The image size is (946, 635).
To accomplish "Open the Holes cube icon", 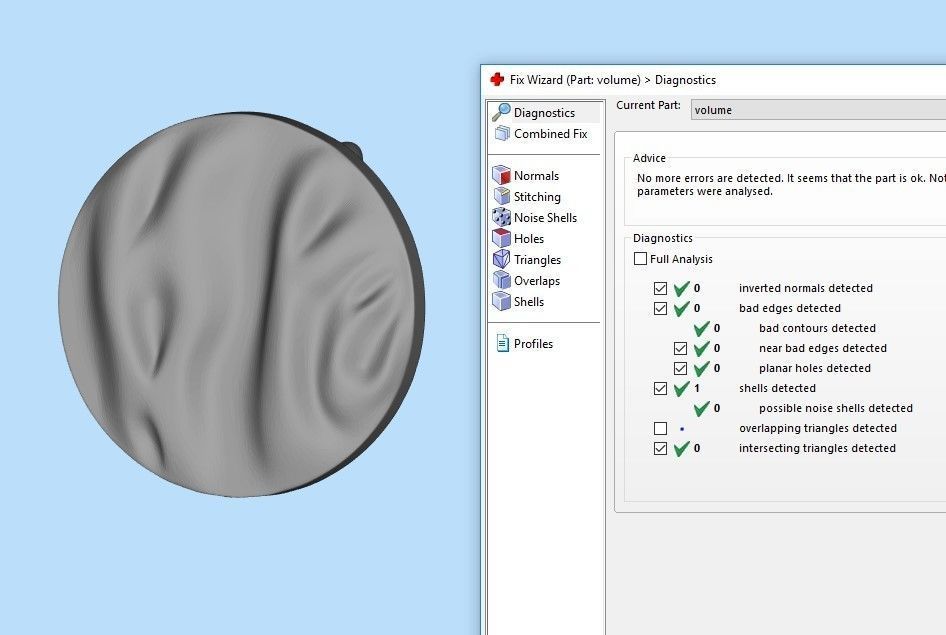I will 501,238.
